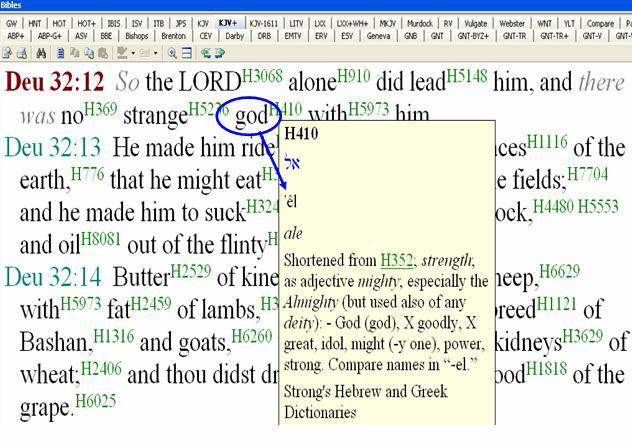
Task: Select the GNT-TR+ tab
Action: pyautogui.click(x=554, y=36)
